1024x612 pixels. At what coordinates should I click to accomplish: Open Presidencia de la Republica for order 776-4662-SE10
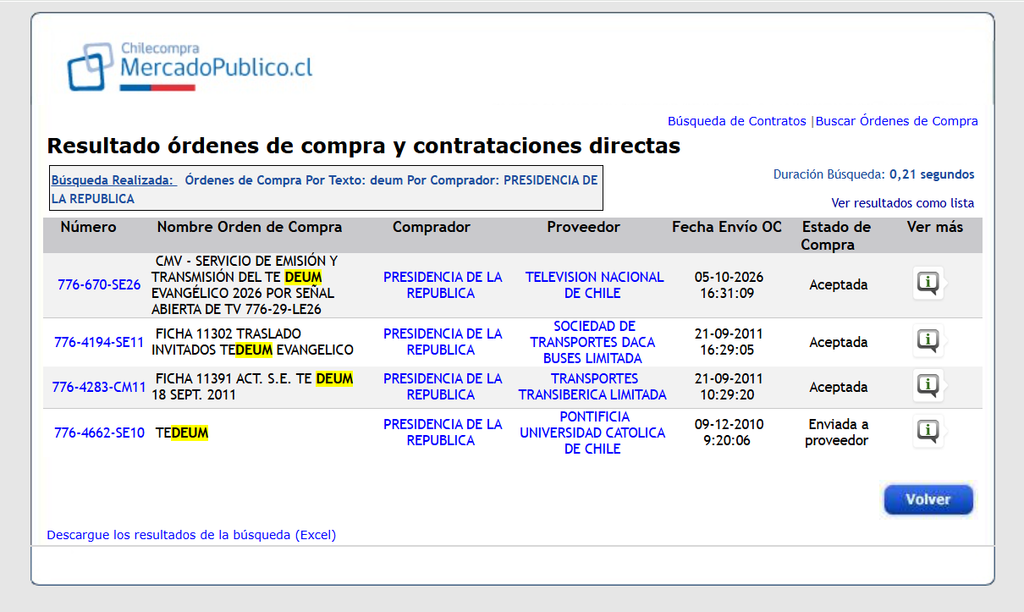[x=442, y=432]
